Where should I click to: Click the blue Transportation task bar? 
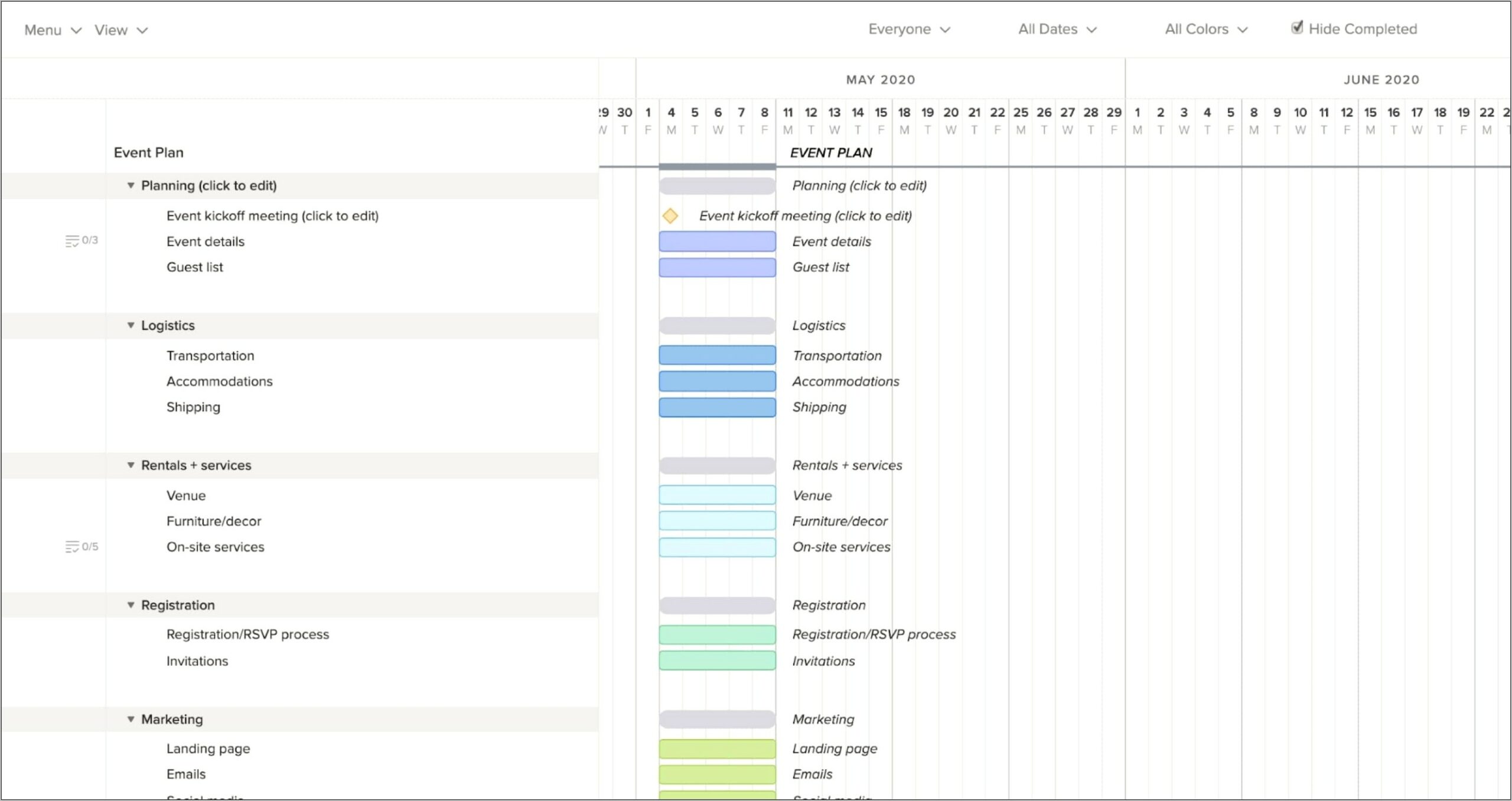(717, 354)
